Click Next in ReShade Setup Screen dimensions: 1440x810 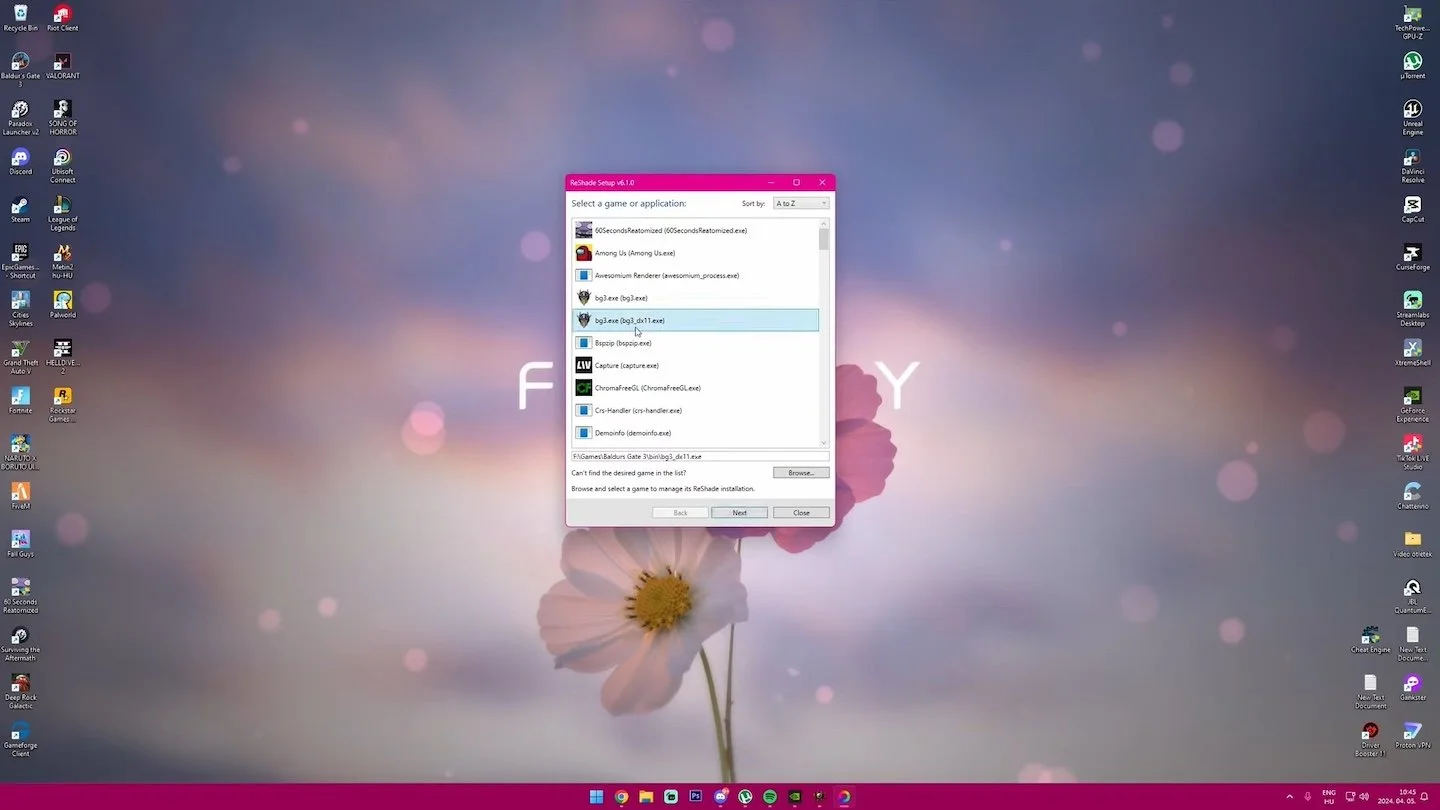[x=739, y=512]
